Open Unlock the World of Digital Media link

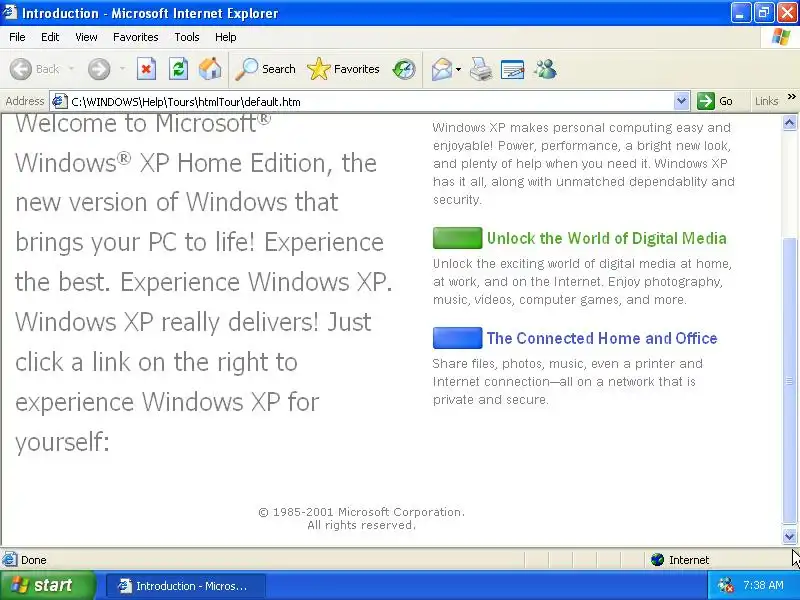607,238
